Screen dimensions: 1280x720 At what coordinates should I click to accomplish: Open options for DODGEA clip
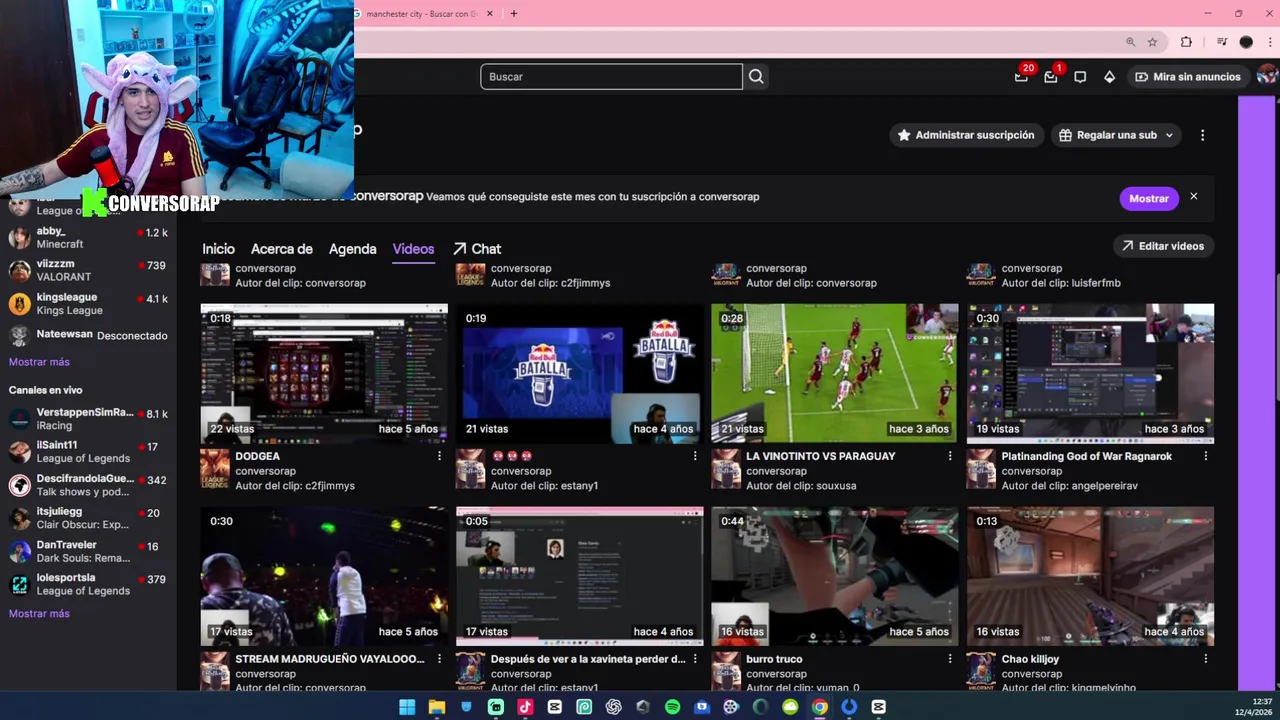point(439,456)
